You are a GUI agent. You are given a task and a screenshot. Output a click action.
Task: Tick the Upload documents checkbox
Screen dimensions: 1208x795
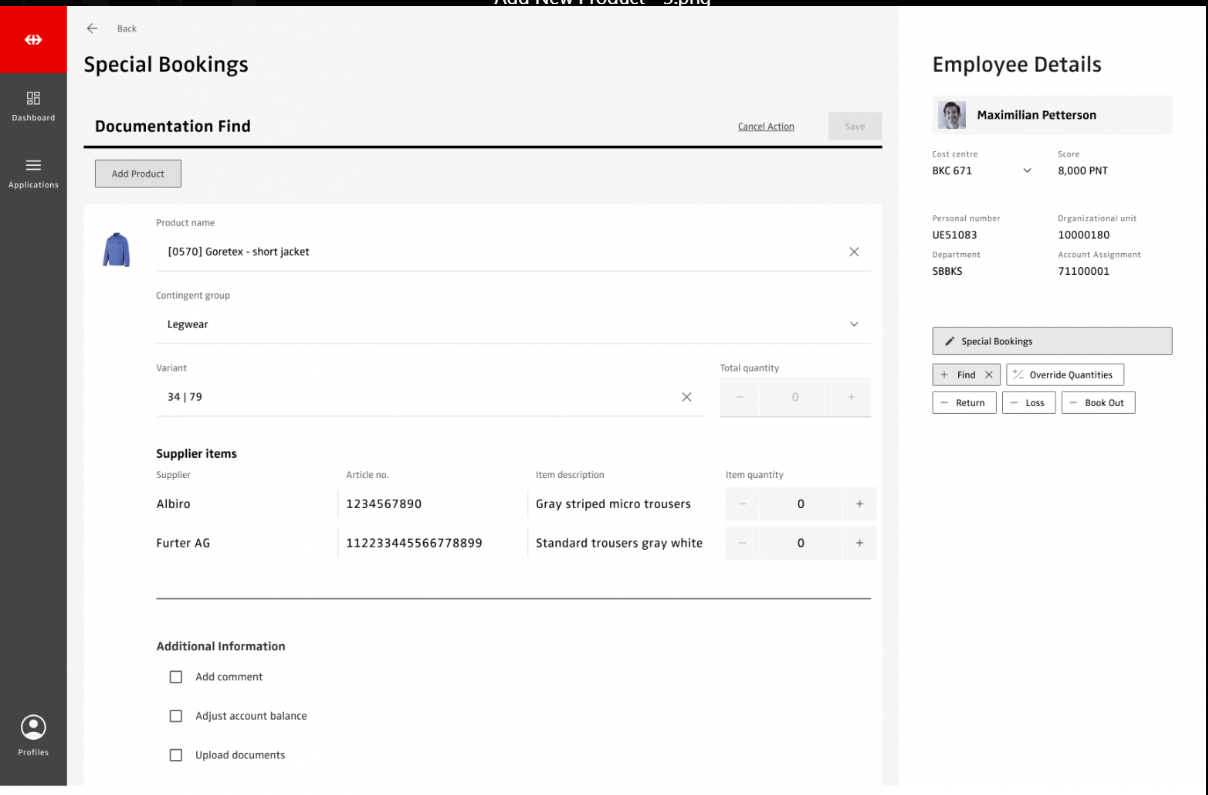click(x=176, y=755)
